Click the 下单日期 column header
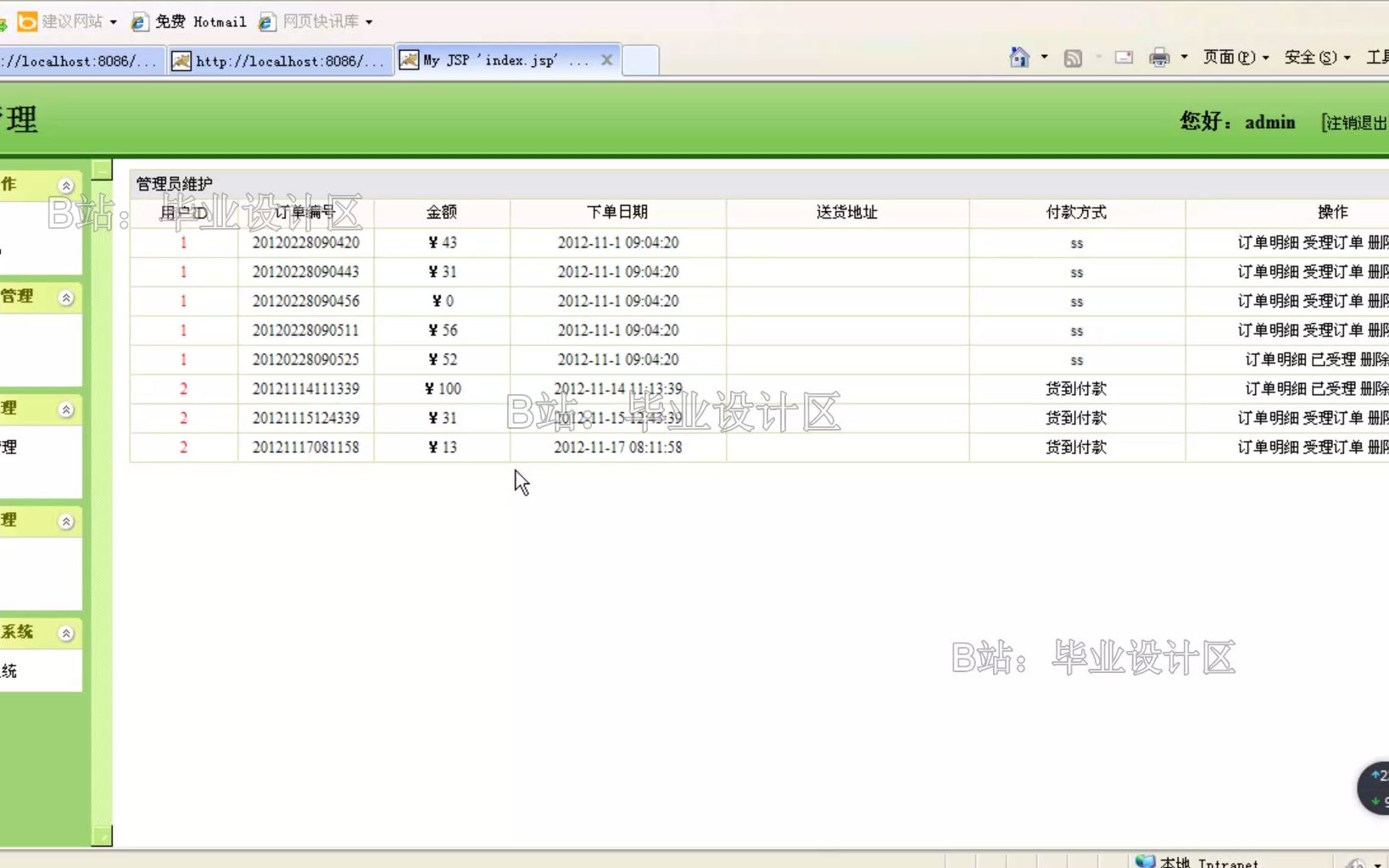 pyautogui.click(x=617, y=212)
